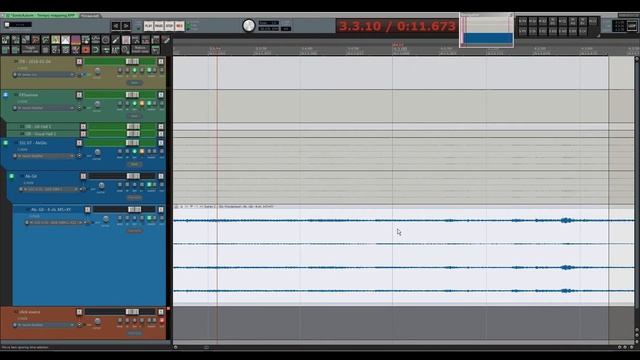Open the input dropdown on the click source track
The image size is (640, 360).
(x=44, y=325)
